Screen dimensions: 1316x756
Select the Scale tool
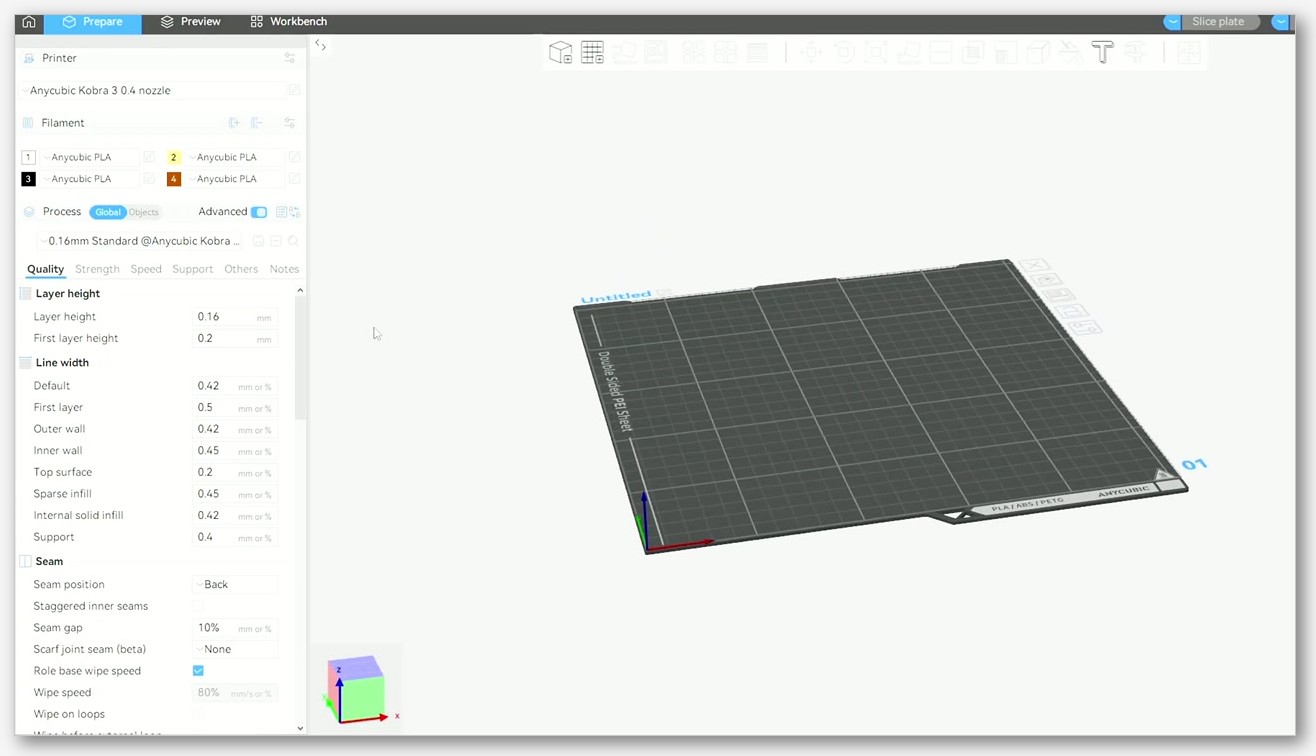[x=876, y=52]
